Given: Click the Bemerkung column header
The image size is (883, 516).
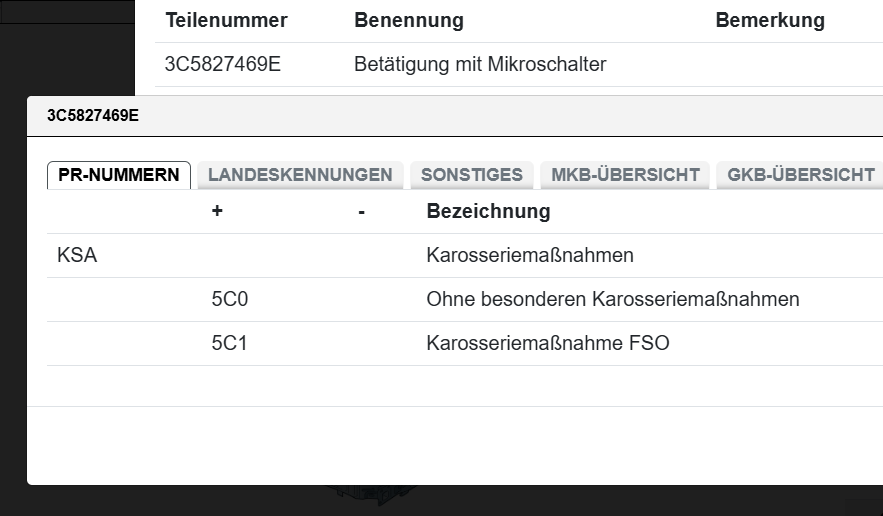Looking at the screenshot, I should tap(769, 20).
